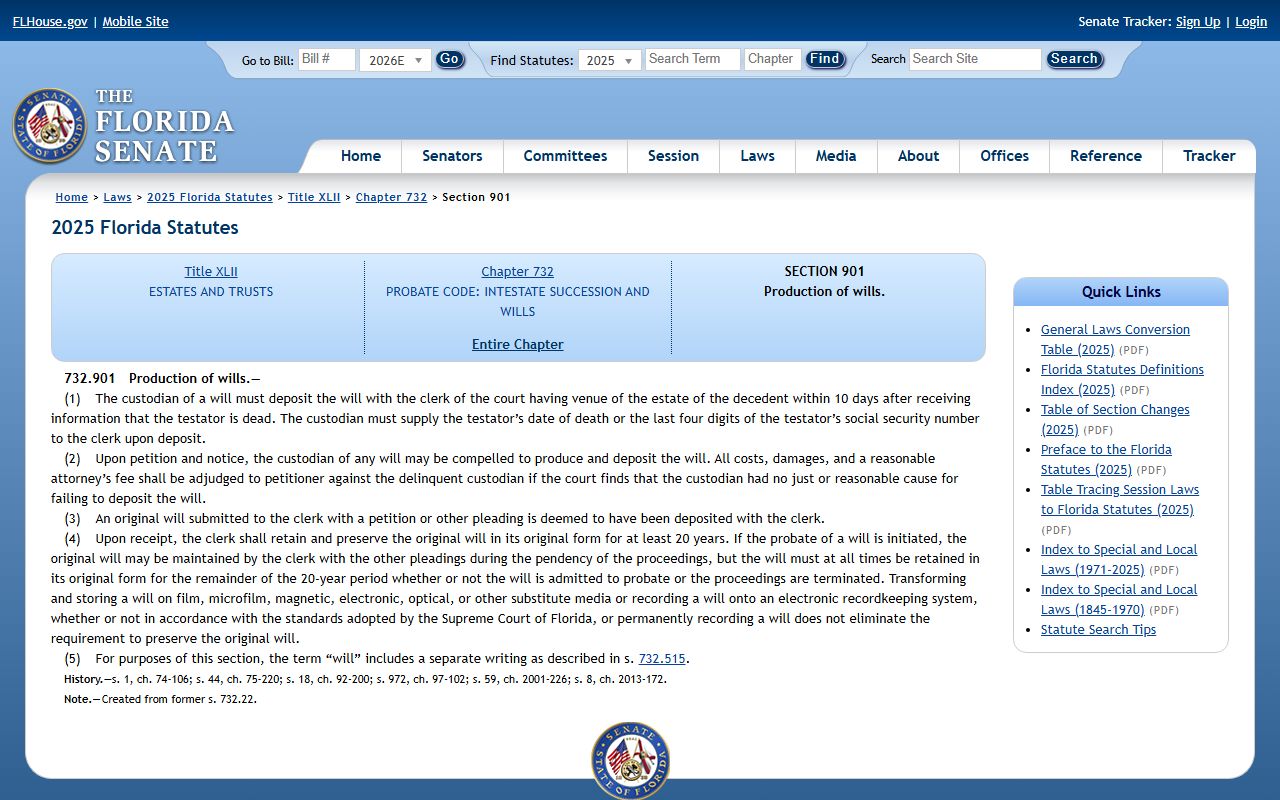The image size is (1280, 800).
Task: Open Statute Search Tips link
Action: [x=1098, y=629]
